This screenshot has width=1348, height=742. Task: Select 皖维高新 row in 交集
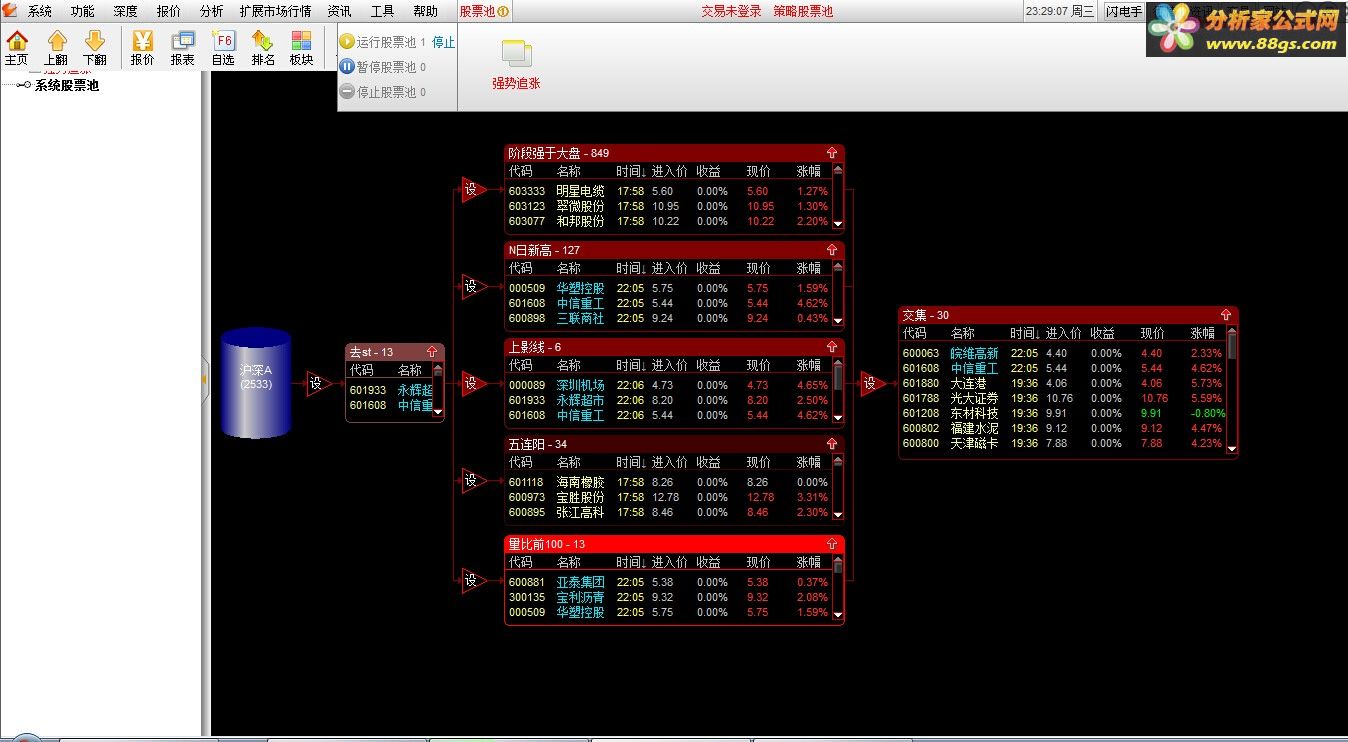(1063, 353)
